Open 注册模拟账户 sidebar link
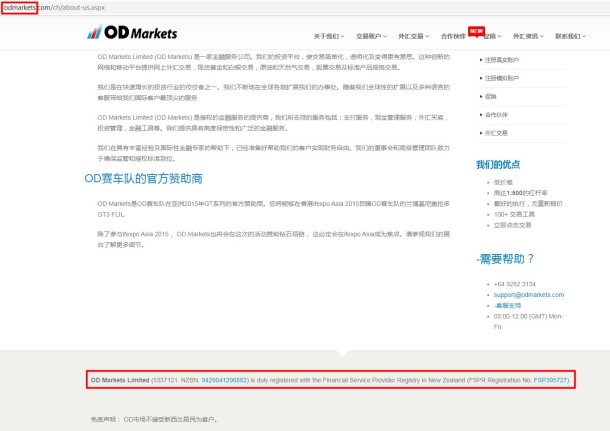Viewport: 610px width, 431px height. point(501,78)
